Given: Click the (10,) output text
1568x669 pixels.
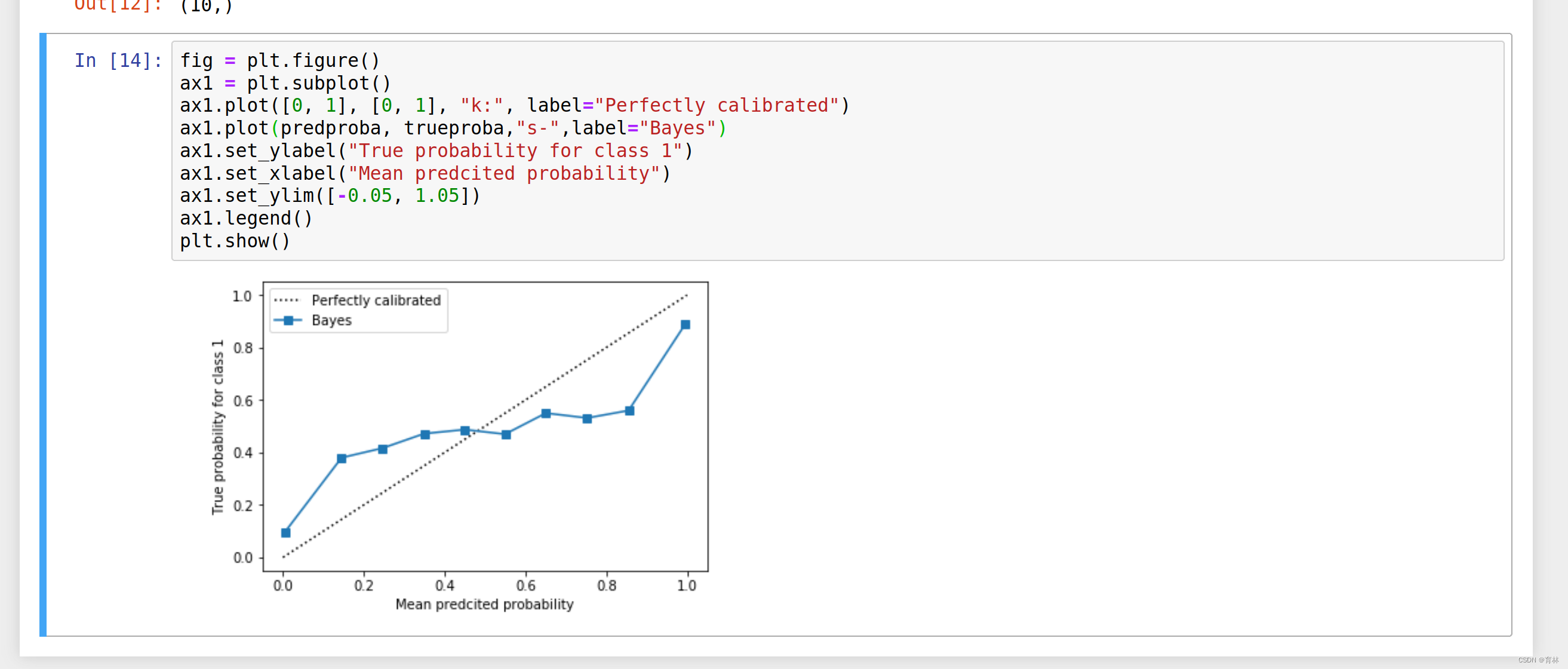Looking at the screenshot, I should [206, 6].
